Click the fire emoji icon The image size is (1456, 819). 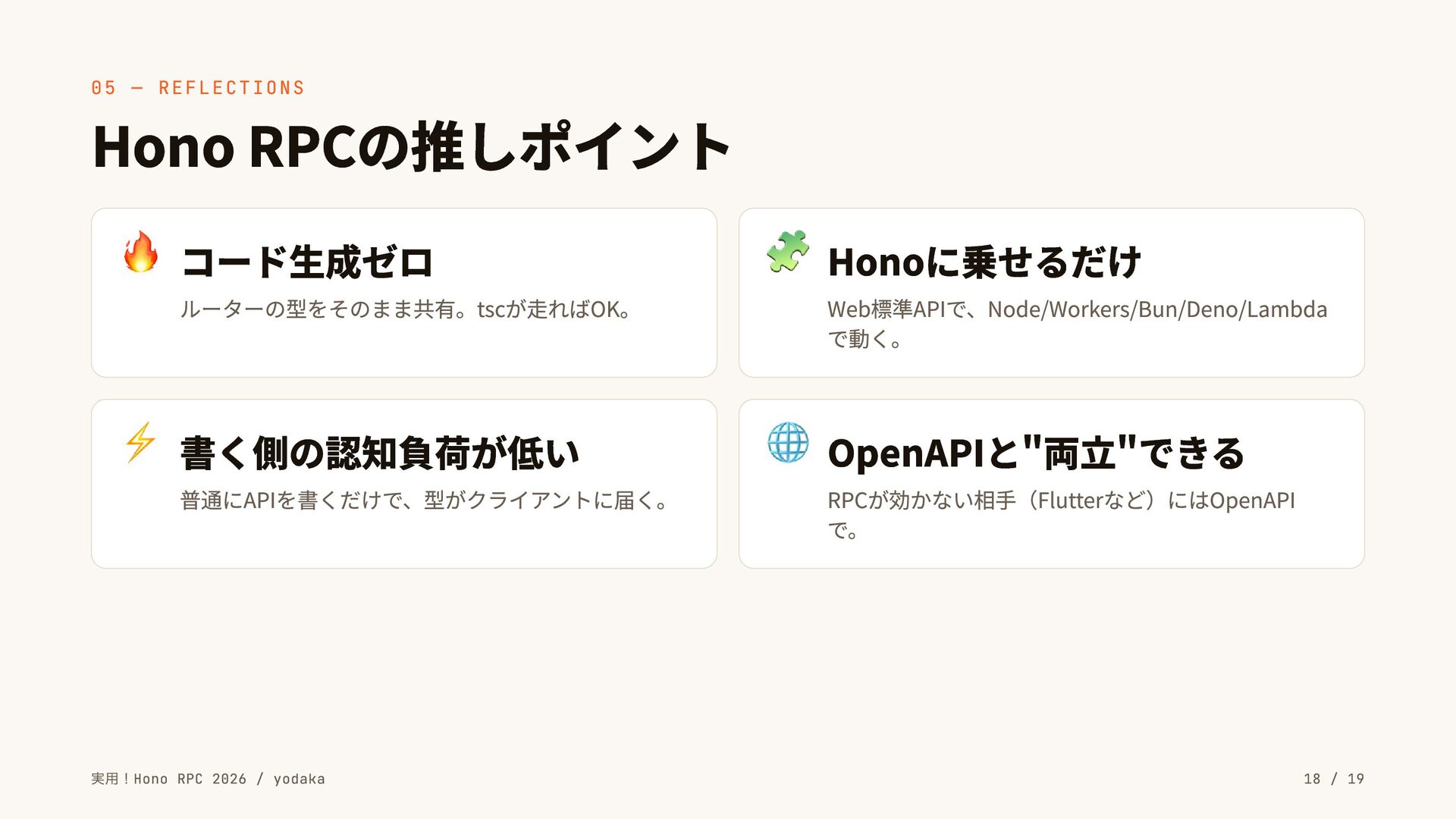[141, 252]
